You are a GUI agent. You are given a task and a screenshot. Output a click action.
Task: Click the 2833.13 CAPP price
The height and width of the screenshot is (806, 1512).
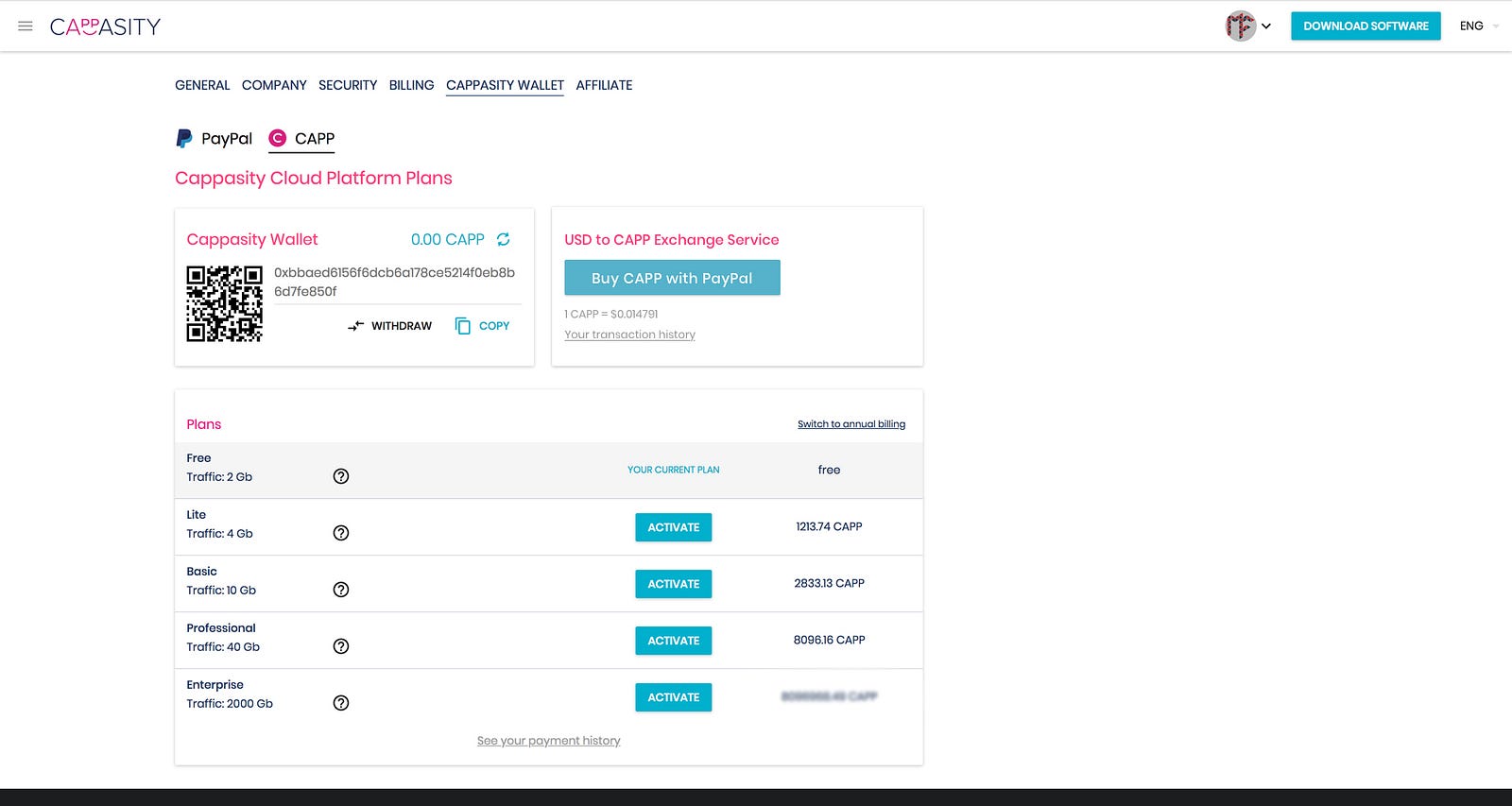click(829, 583)
